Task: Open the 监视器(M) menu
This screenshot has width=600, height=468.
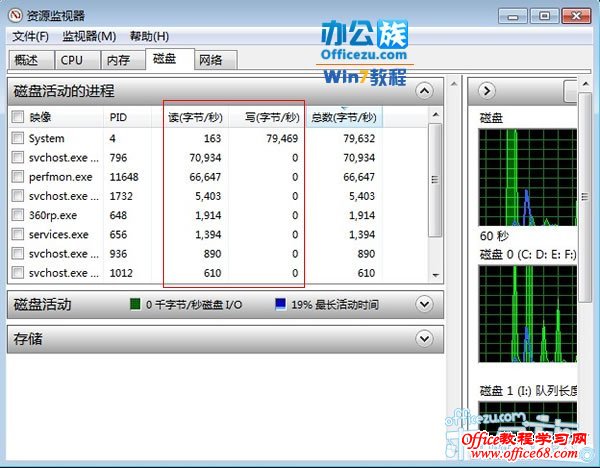Action: (x=89, y=36)
